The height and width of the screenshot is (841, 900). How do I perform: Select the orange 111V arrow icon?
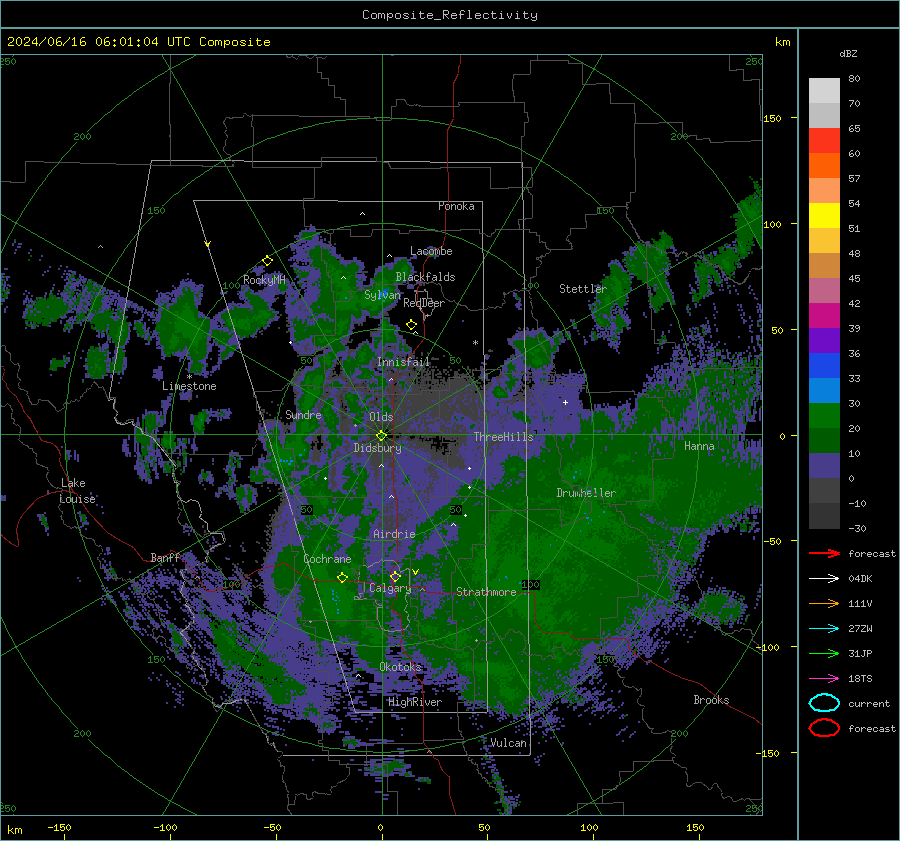tap(824, 603)
